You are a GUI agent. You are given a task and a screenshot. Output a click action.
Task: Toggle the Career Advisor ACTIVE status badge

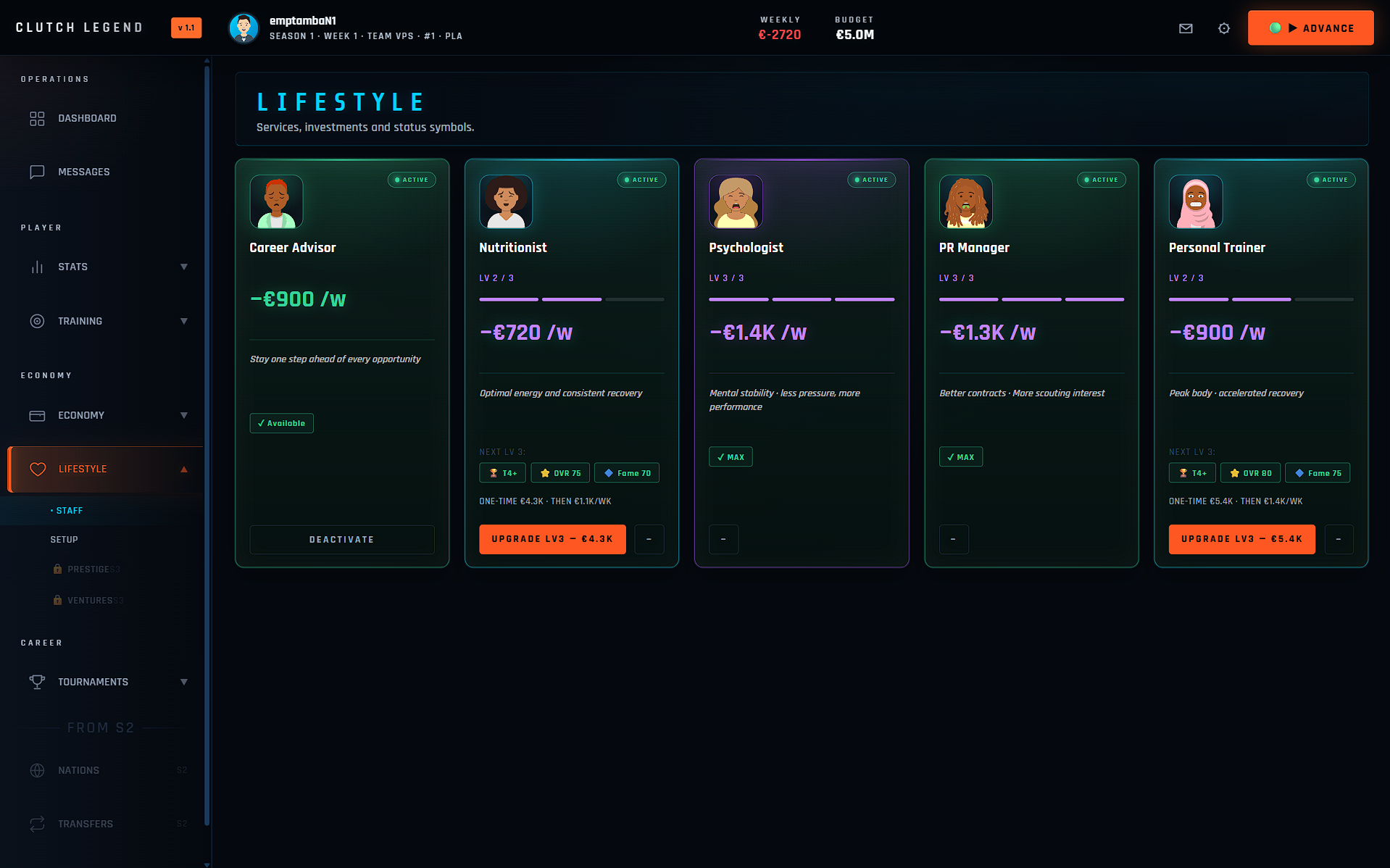tap(412, 180)
